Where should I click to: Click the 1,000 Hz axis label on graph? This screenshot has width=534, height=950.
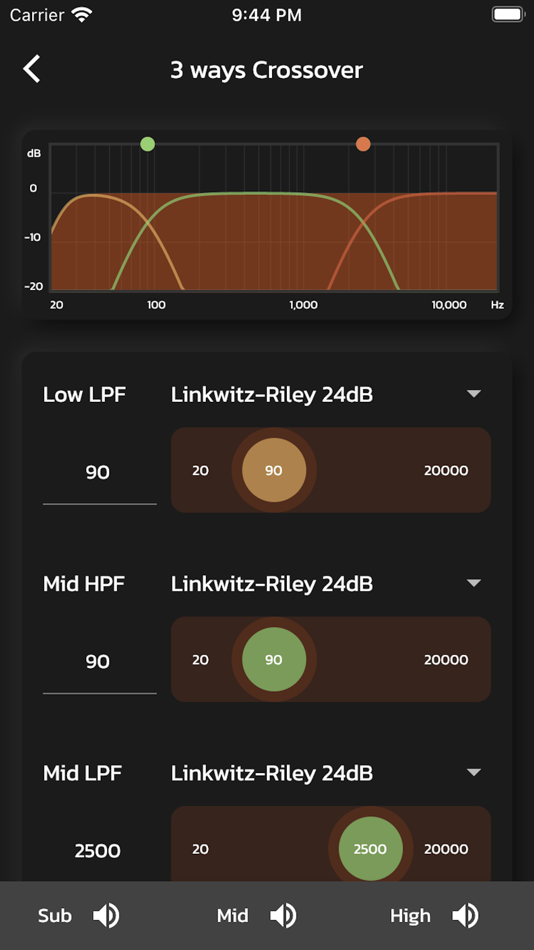click(x=303, y=305)
